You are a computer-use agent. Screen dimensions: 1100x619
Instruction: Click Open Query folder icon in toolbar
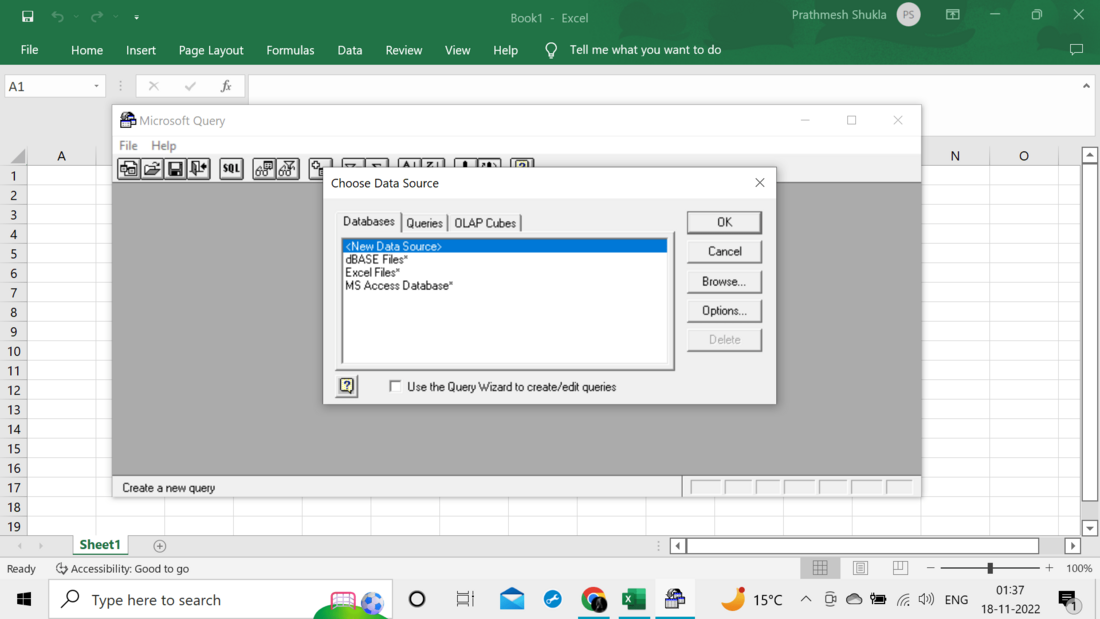pos(152,168)
